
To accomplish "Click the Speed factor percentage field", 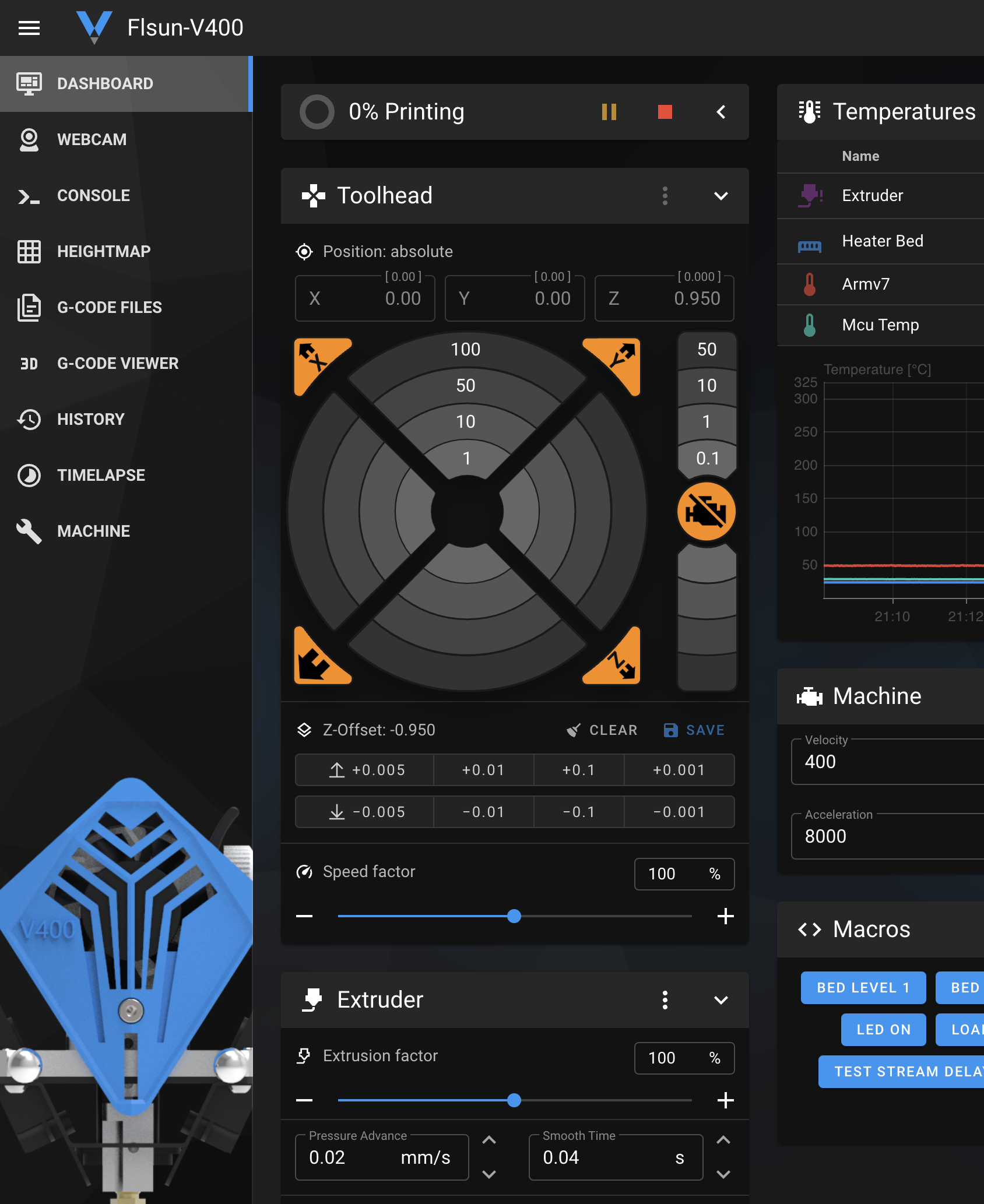I will (x=684, y=874).
